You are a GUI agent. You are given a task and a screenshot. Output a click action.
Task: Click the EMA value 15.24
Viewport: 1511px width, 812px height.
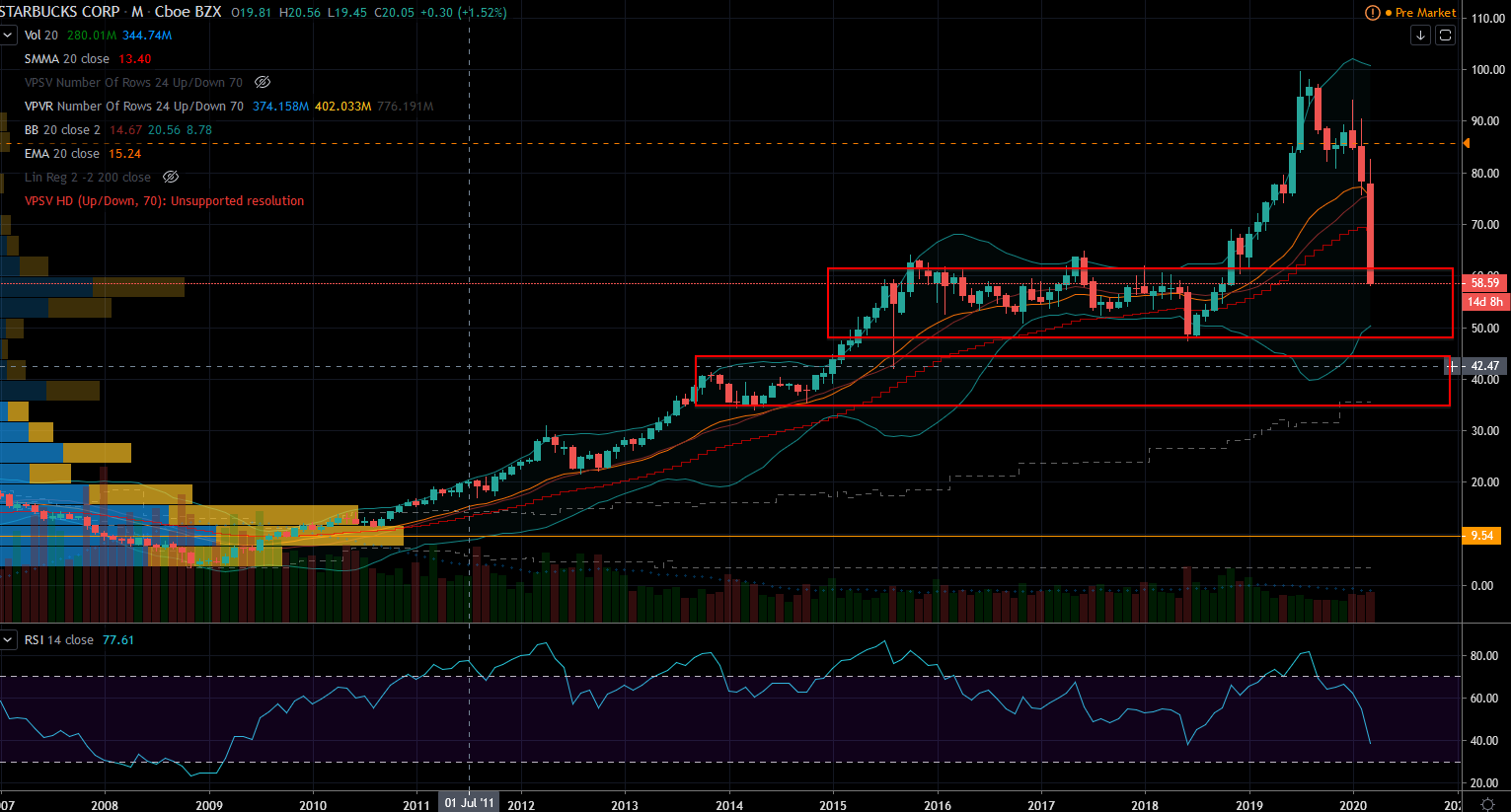tap(125, 154)
